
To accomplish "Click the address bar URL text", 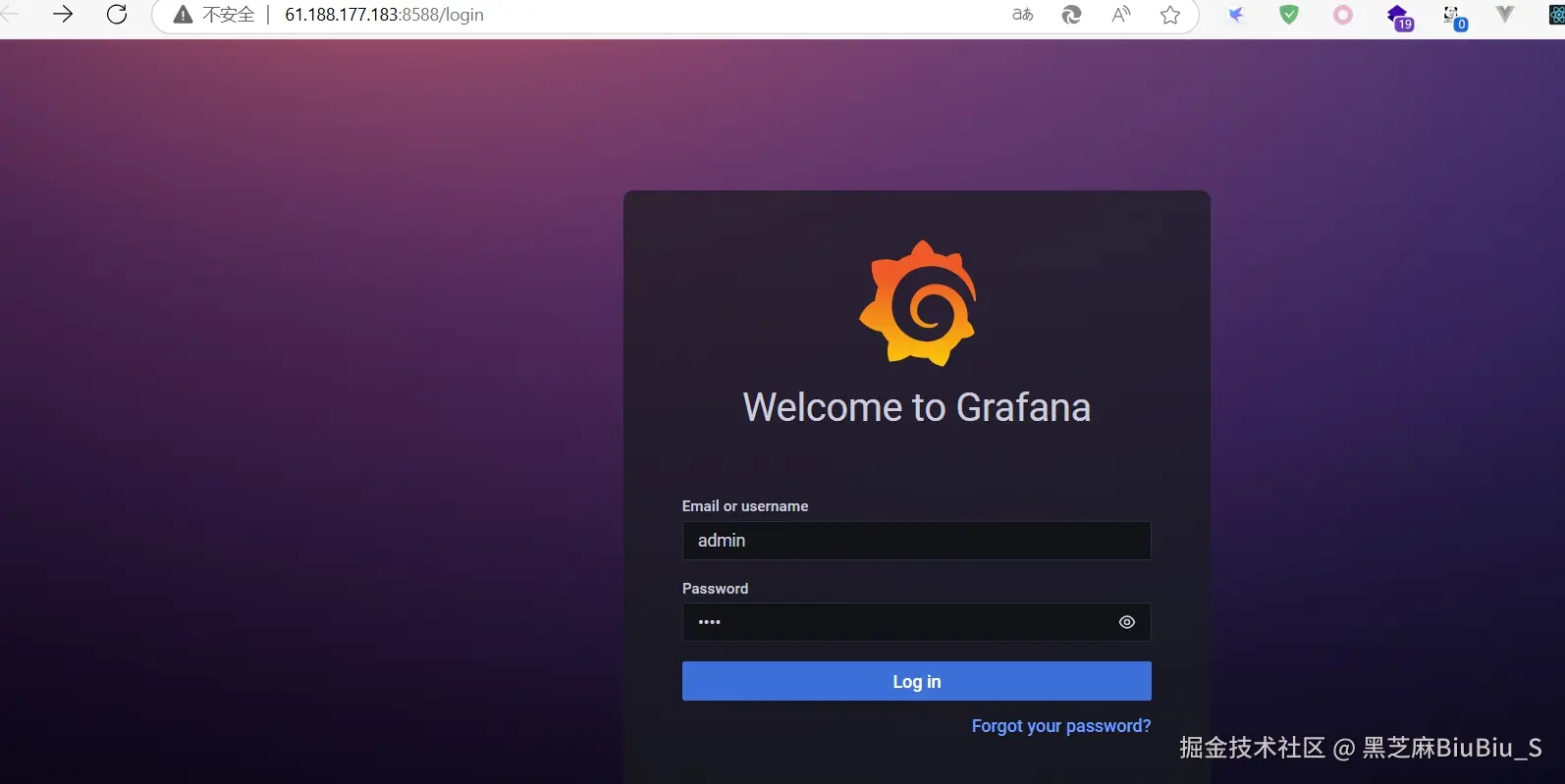I will [x=384, y=15].
